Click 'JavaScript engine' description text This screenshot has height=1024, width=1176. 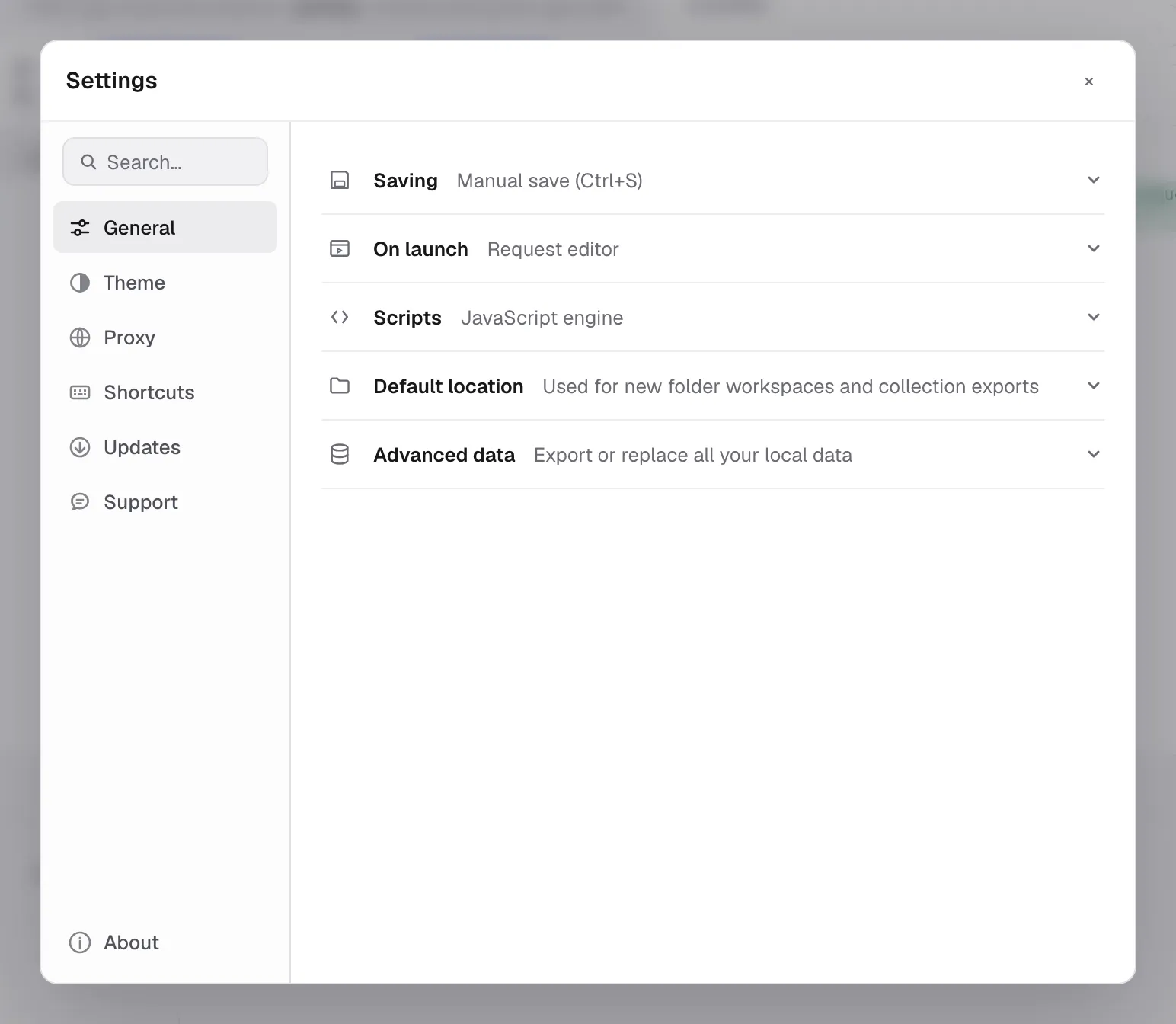[x=542, y=318]
